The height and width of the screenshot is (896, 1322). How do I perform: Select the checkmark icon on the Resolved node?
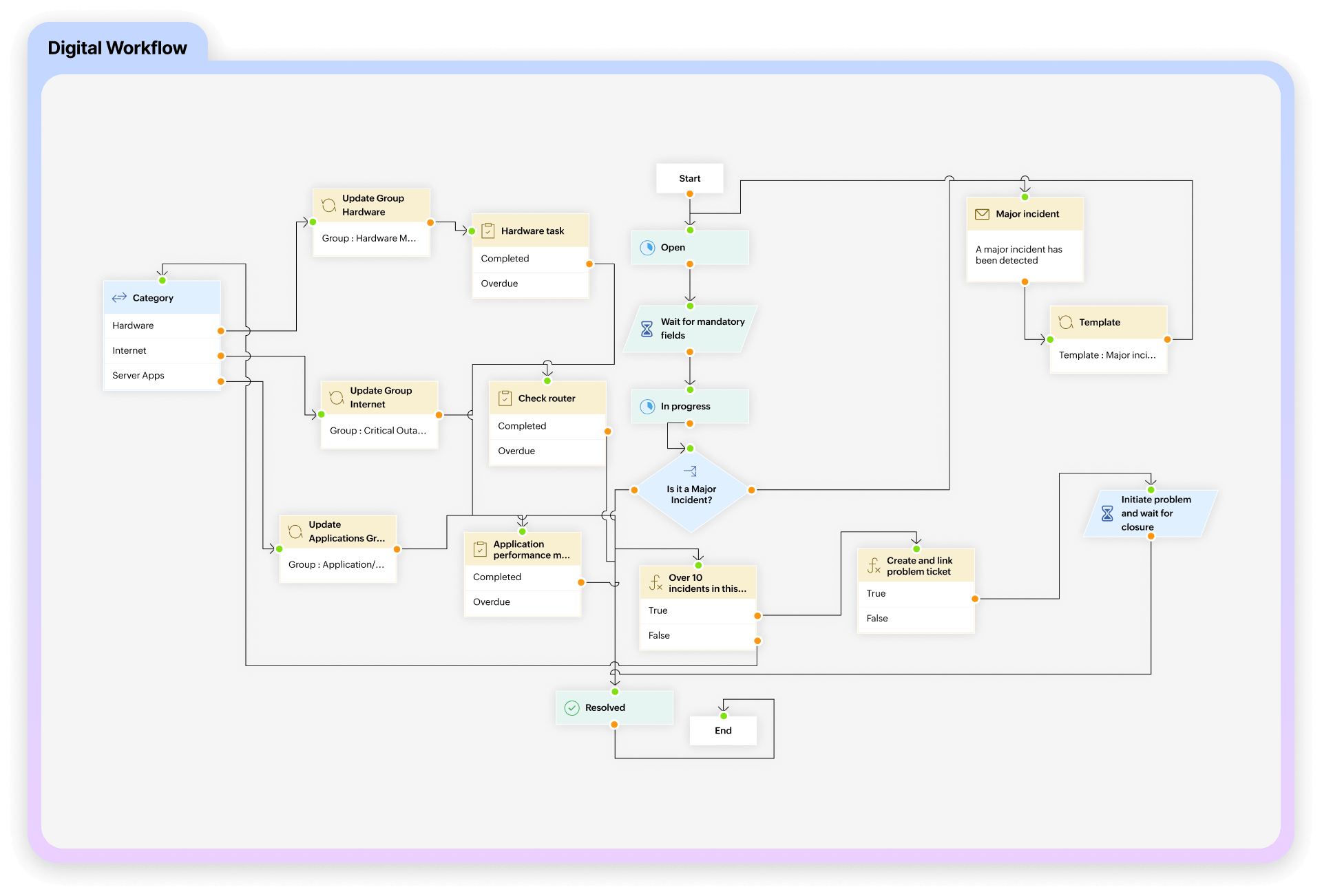(572, 707)
